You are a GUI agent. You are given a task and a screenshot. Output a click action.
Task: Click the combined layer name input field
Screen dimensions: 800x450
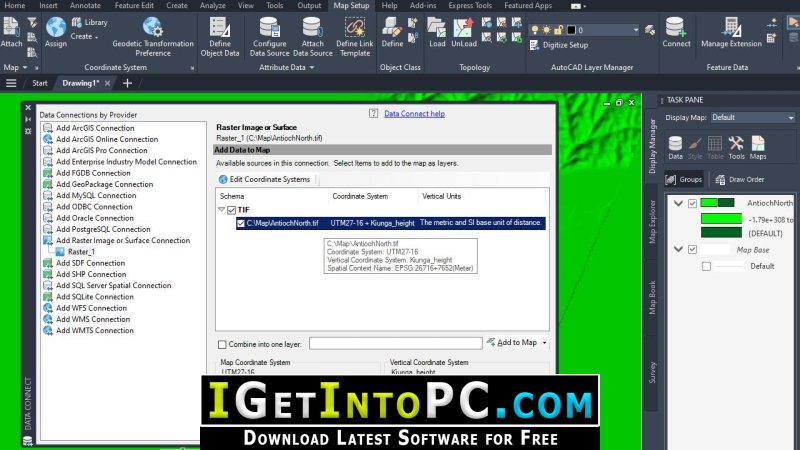(x=395, y=343)
